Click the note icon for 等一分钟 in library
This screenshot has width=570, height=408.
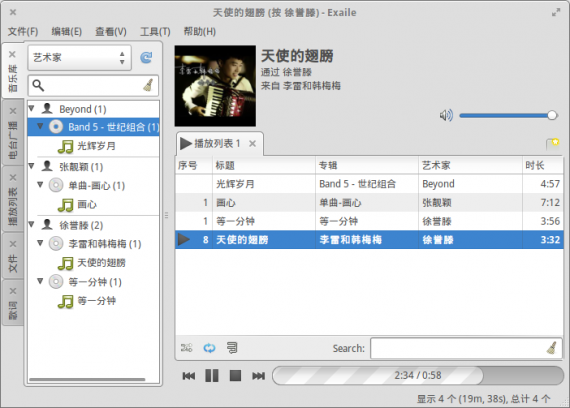point(65,301)
